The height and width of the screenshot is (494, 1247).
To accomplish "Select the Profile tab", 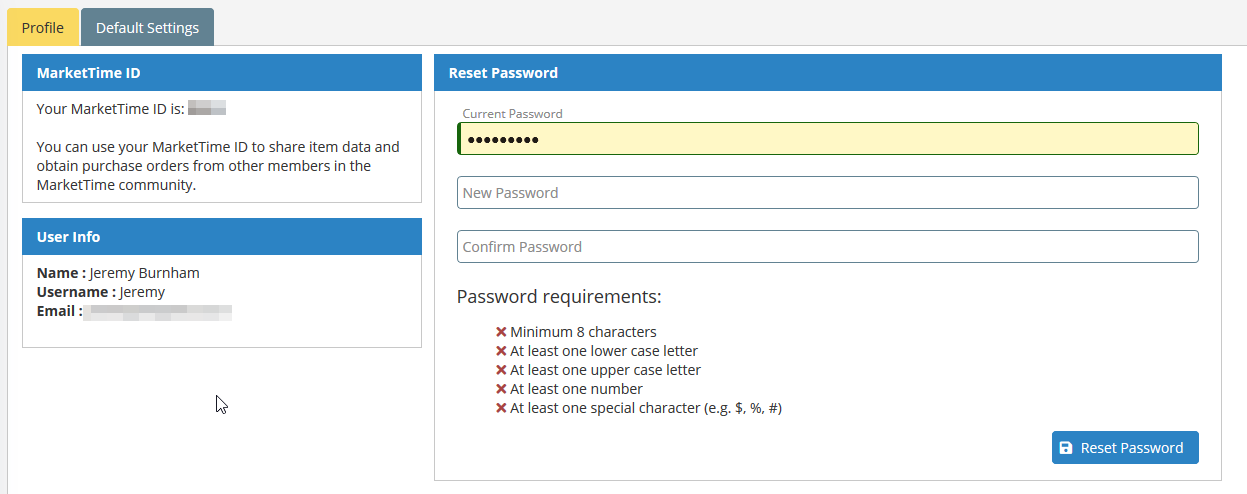I will click(43, 27).
